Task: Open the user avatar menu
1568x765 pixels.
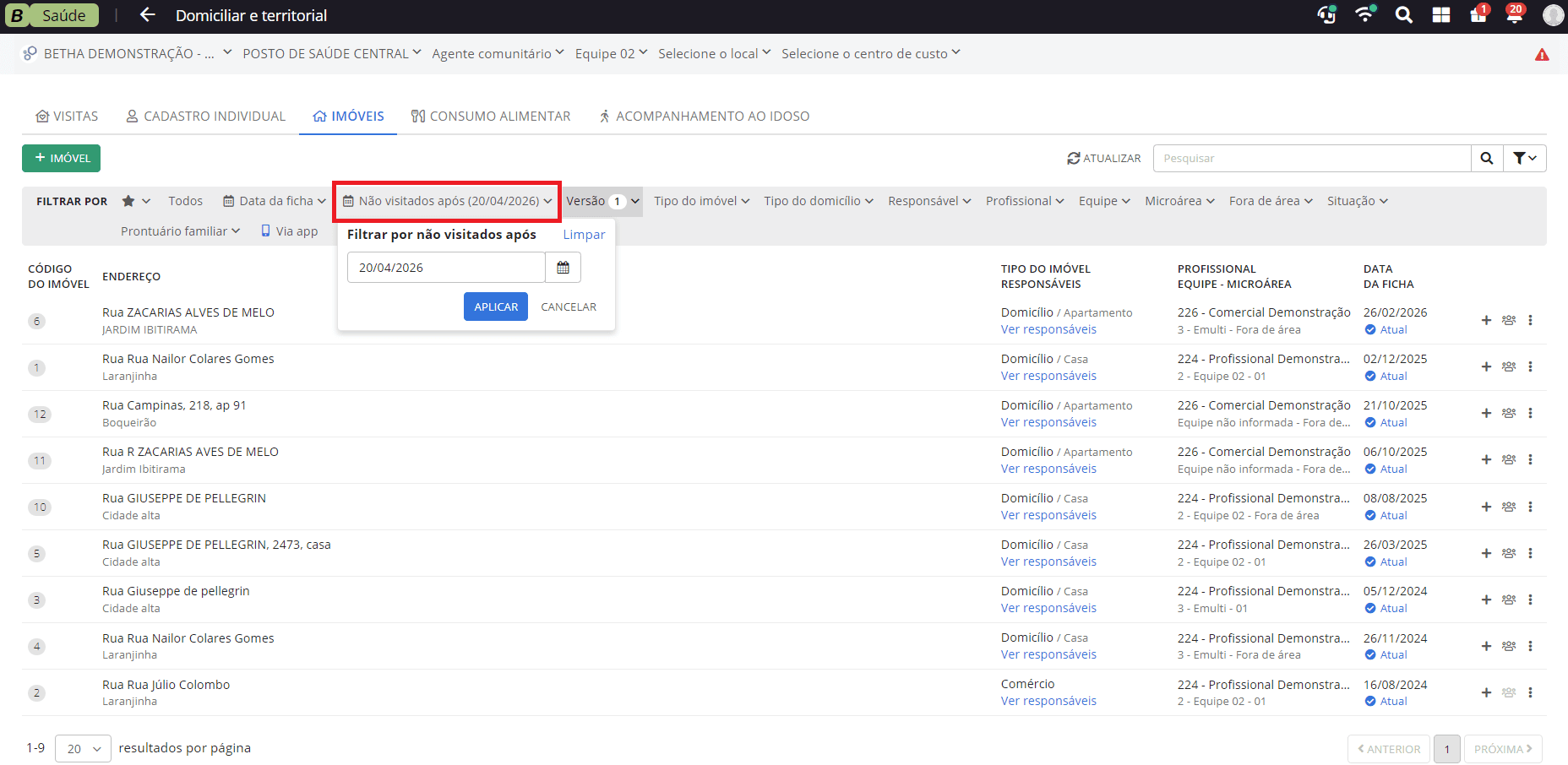Action: click(1553, 15)
